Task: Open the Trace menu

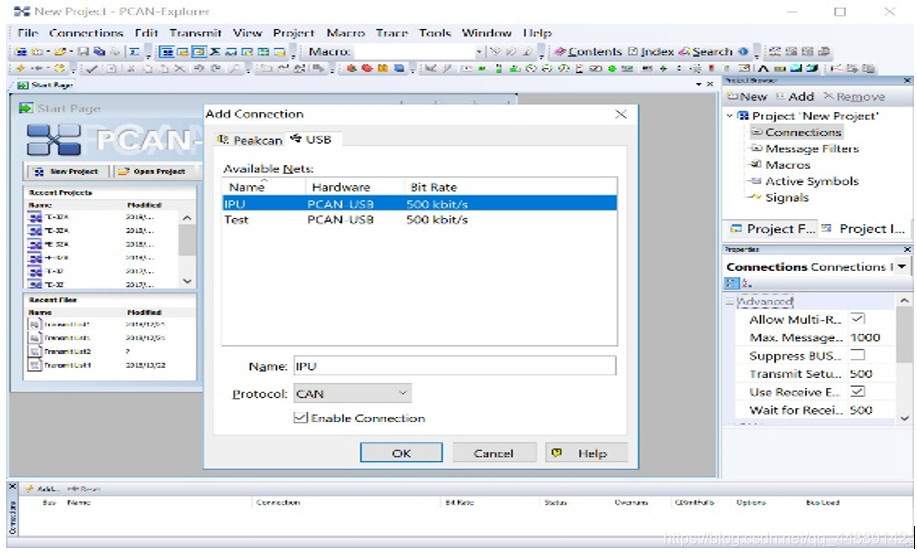Action: [x=392, y=33]
